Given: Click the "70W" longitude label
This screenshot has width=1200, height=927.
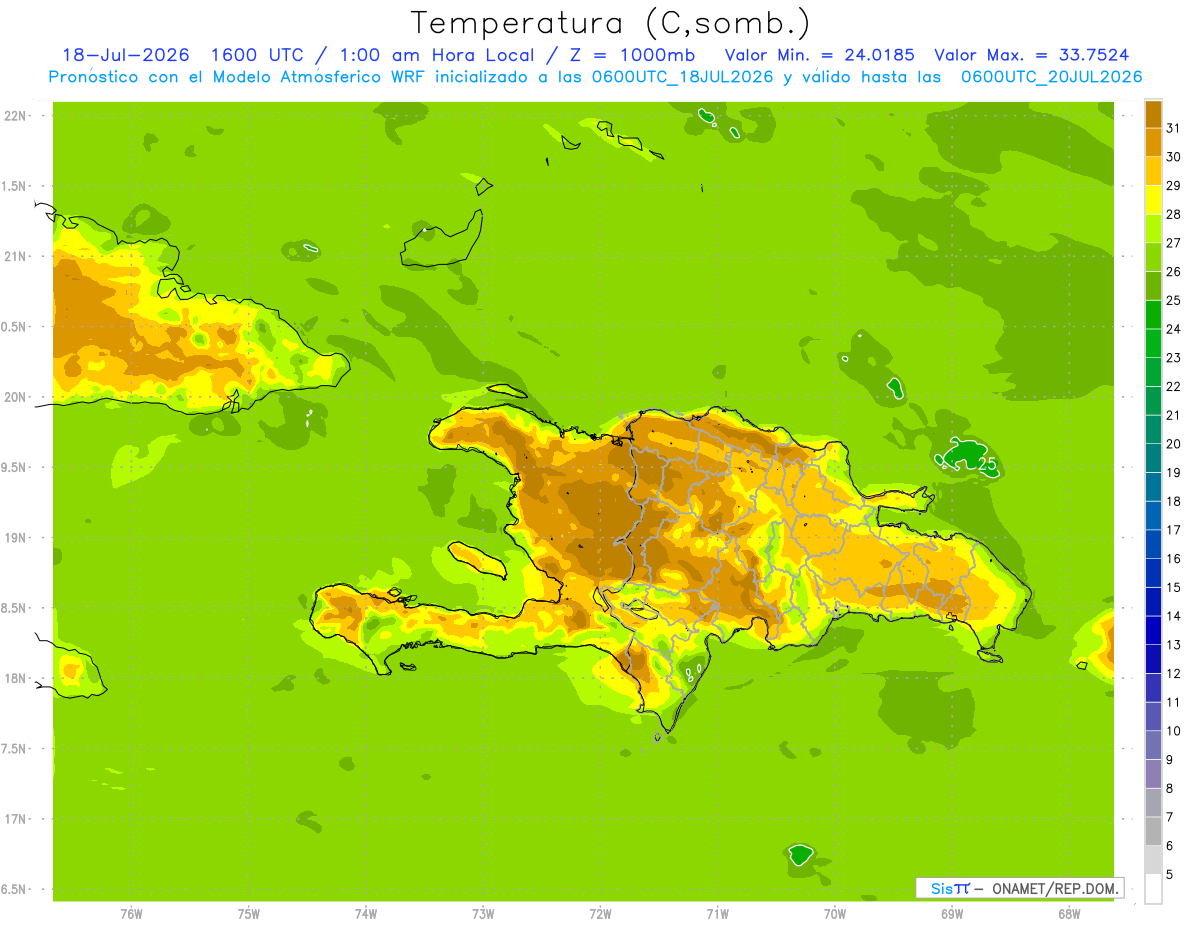Looking at the screenshot, I should click(x=835, y=913).
